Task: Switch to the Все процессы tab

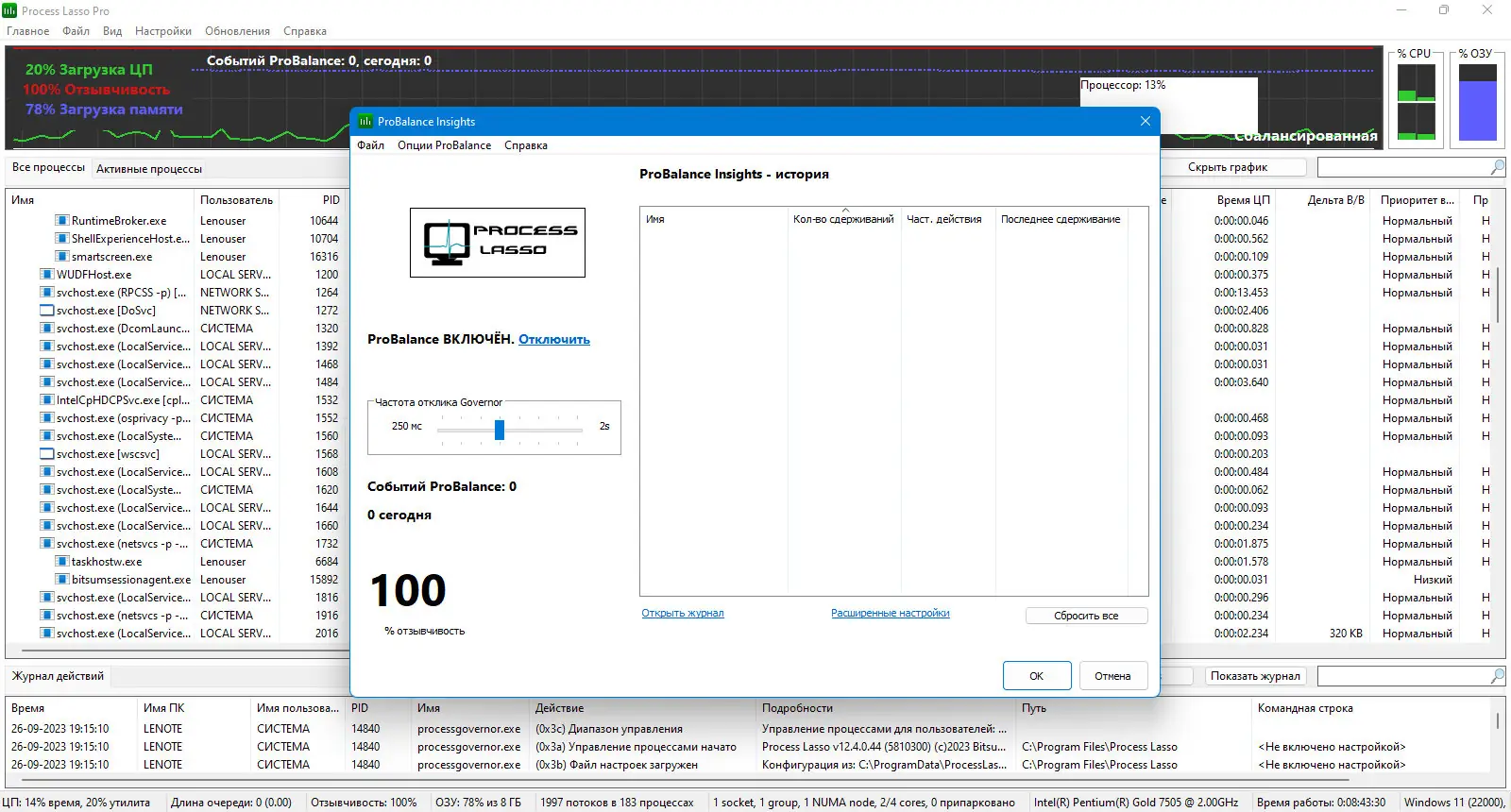Action: tap(48, 167)
